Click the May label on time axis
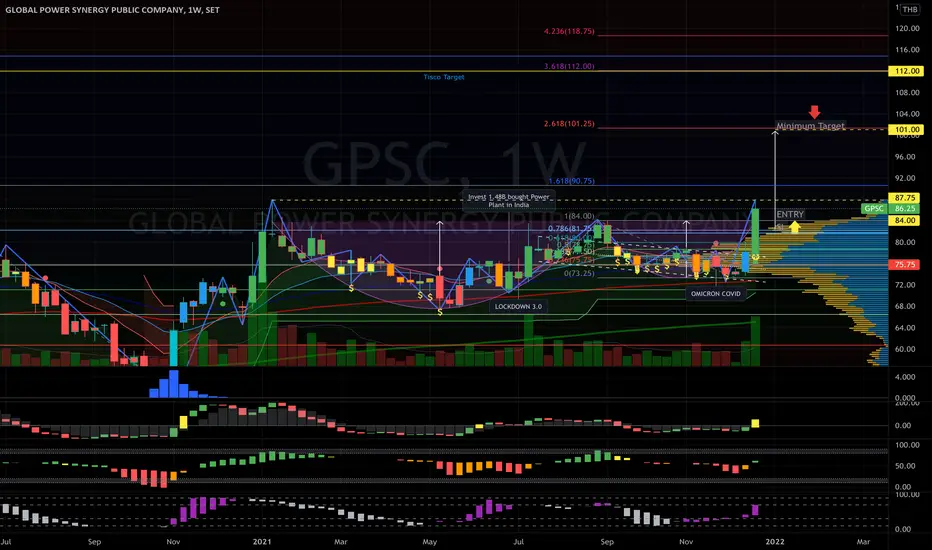Image resolution: width=932 pixels, height=550 pixels. (x=430, y=542)
